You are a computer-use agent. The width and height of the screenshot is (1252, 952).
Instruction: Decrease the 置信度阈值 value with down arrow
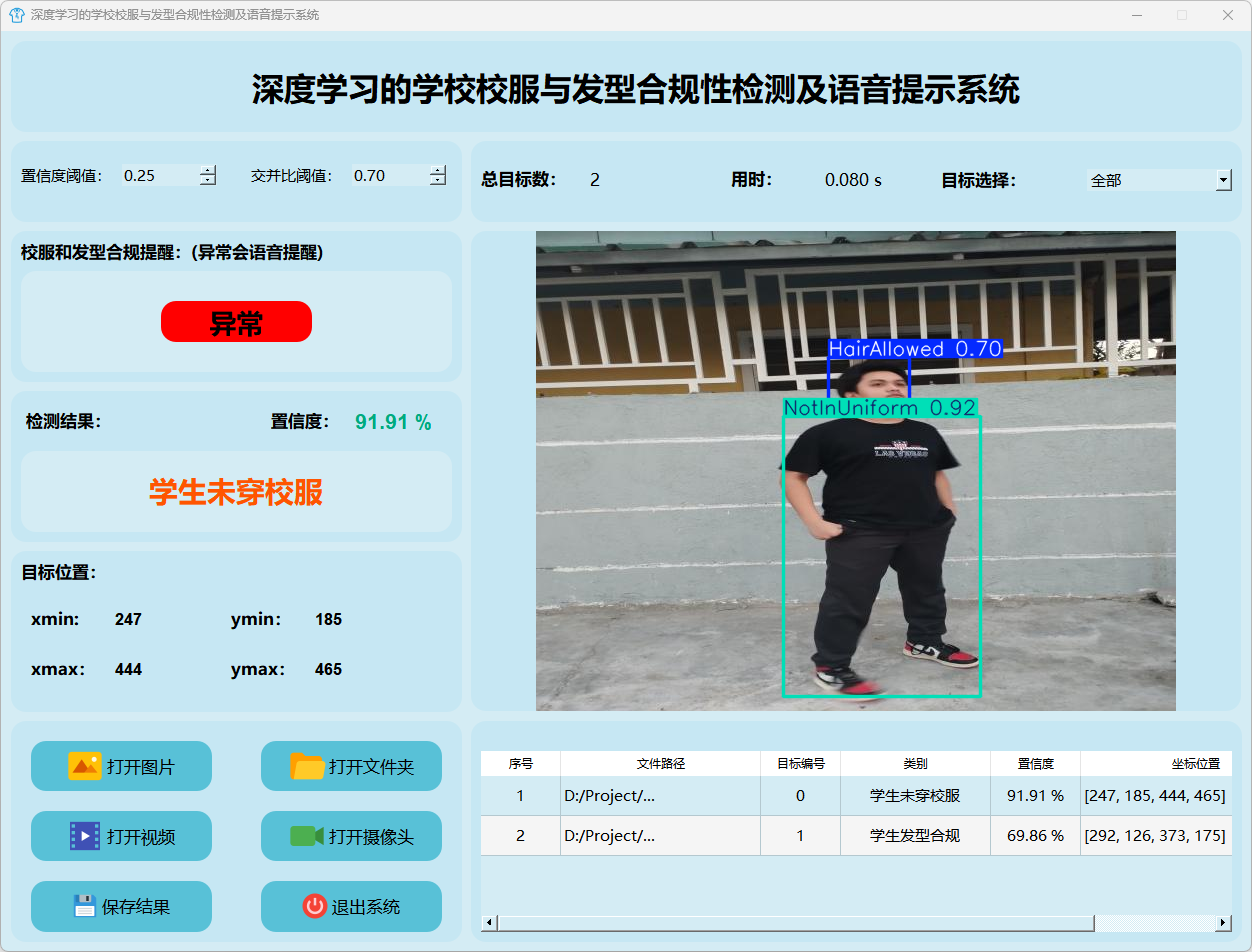[x=208, y=180]
